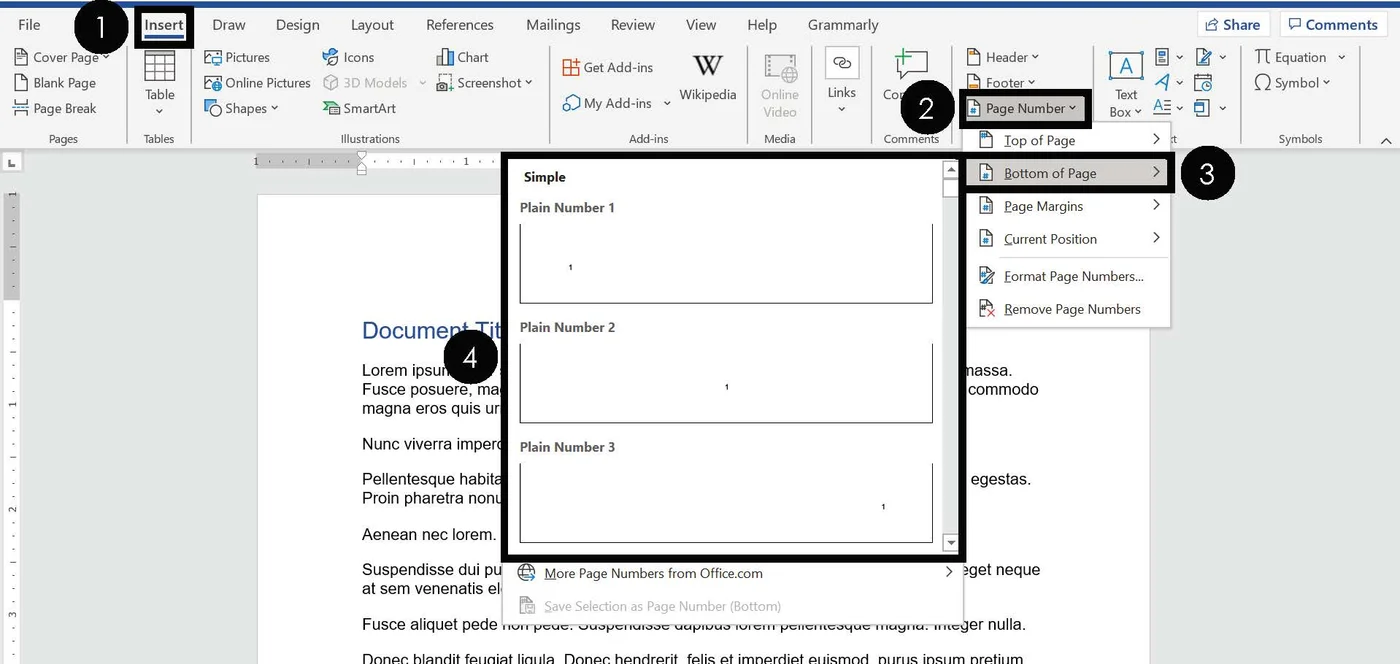
Task: Open the Chart button
Action: click(462, 57)
